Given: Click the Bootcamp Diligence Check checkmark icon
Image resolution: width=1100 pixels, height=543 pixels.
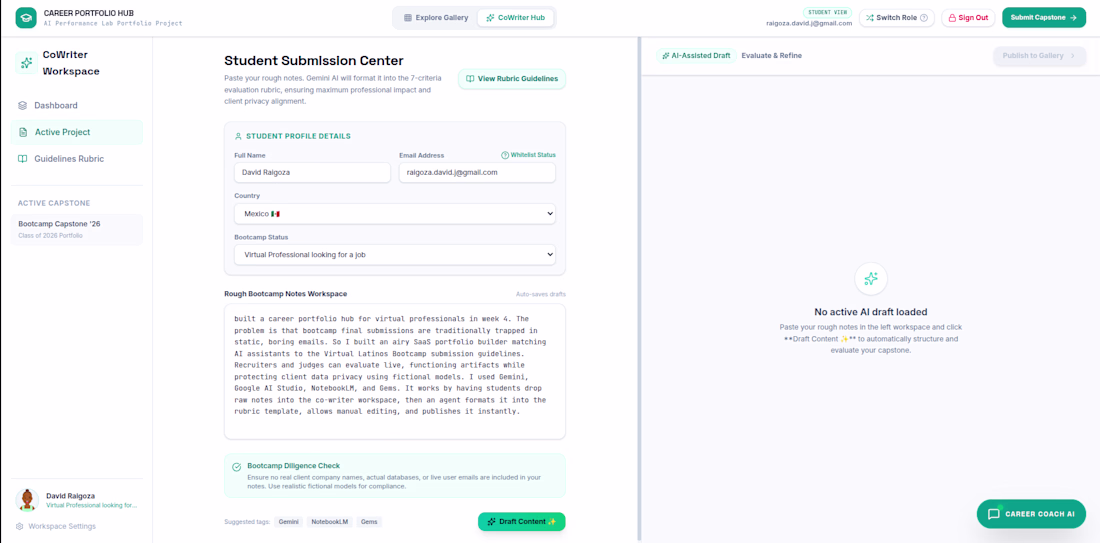Looking at the screenshot, I should (x=236, y=466).
